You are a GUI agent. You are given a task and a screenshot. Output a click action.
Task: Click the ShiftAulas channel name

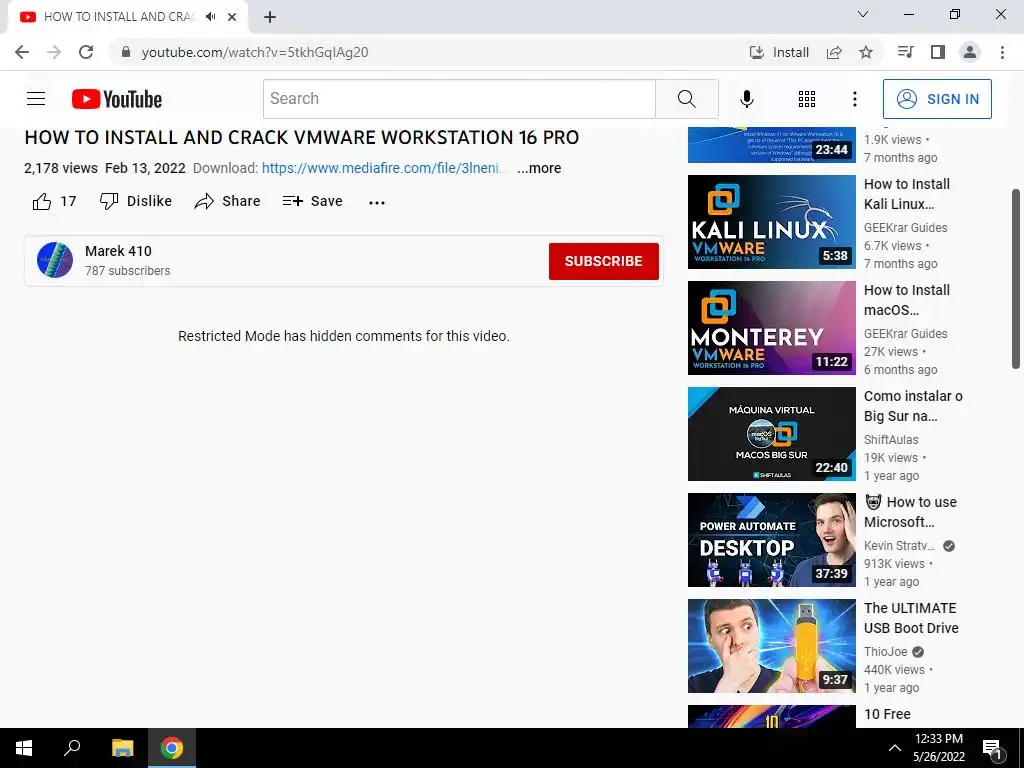pyautogui.click(x=891, y=440)
